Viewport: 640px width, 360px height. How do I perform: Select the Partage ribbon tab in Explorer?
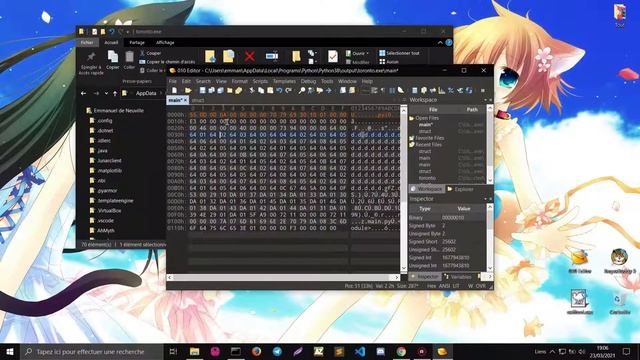tap(137, 42)
